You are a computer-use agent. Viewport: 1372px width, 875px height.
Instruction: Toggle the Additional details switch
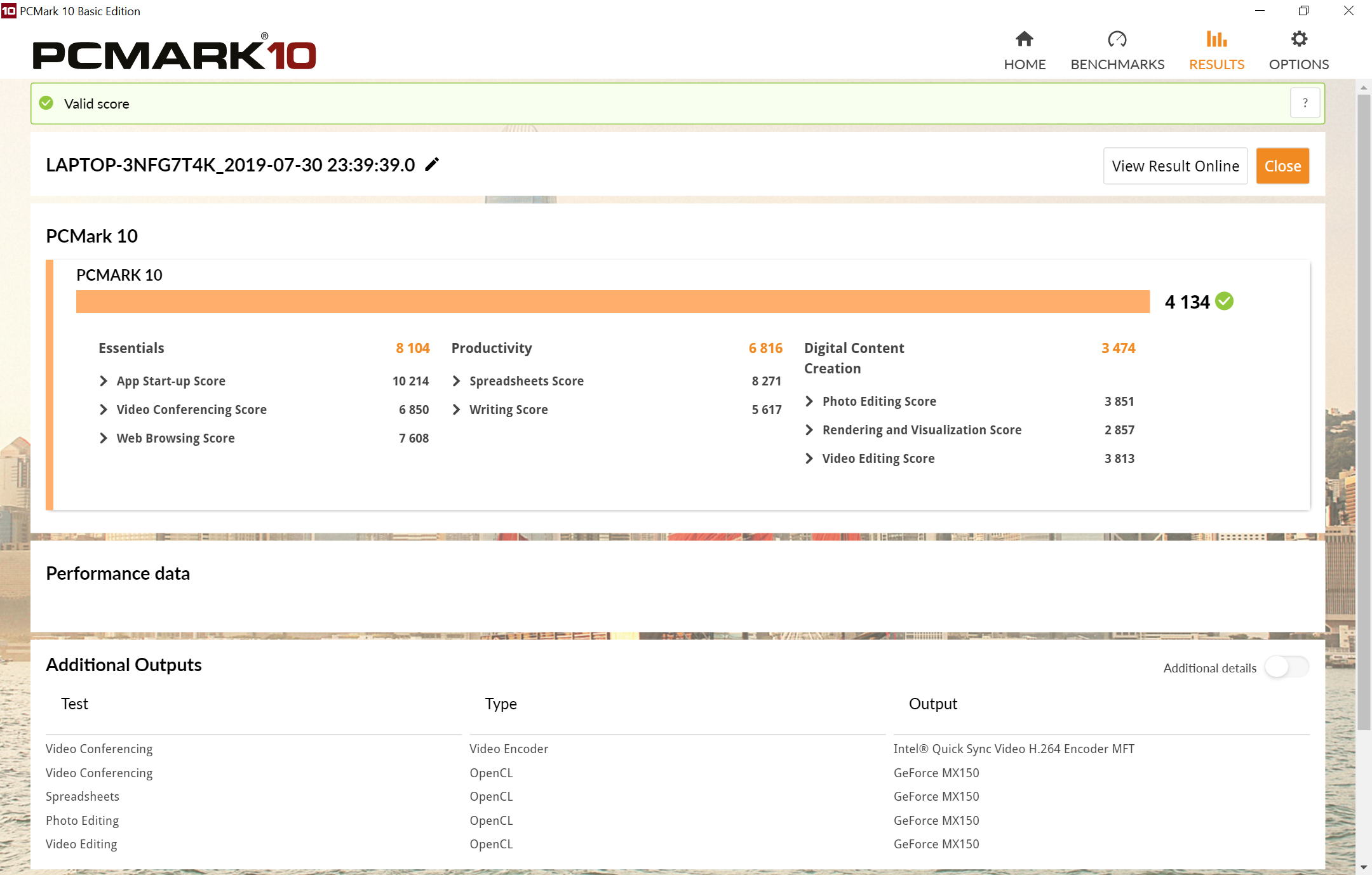click(x=1286, y=667)
